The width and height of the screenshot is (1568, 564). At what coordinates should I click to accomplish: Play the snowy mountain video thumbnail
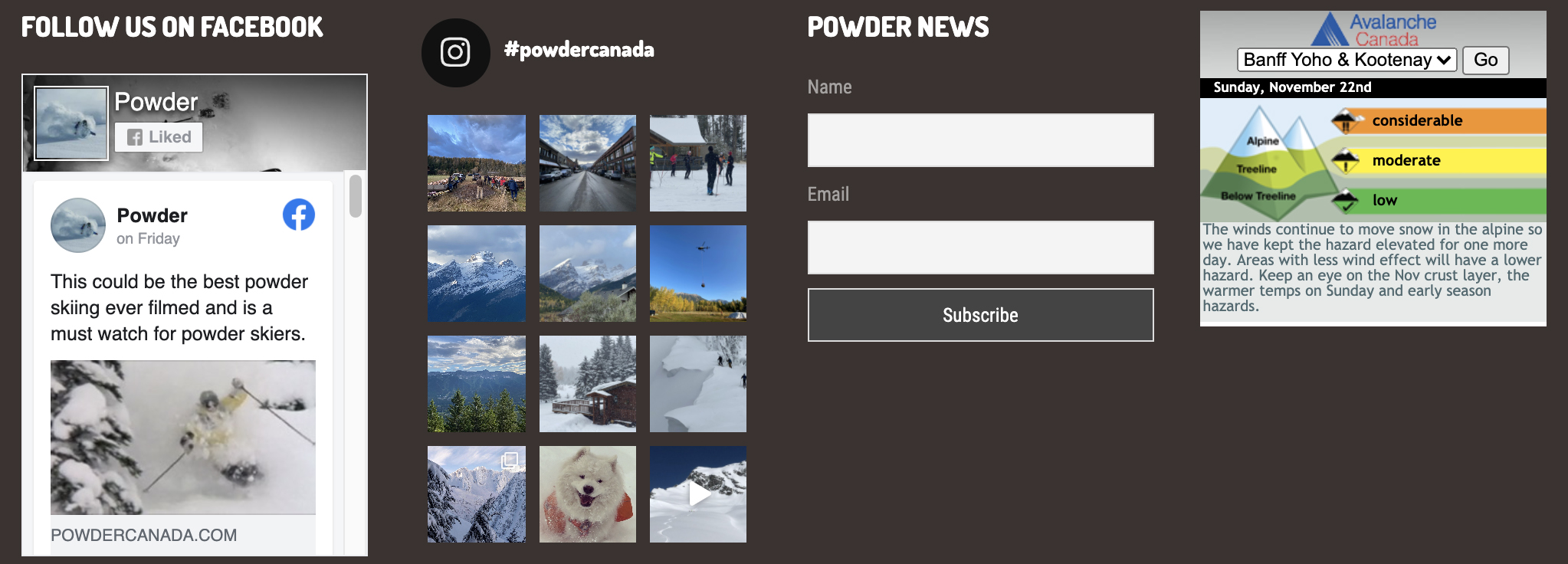[x=698, y=494]
